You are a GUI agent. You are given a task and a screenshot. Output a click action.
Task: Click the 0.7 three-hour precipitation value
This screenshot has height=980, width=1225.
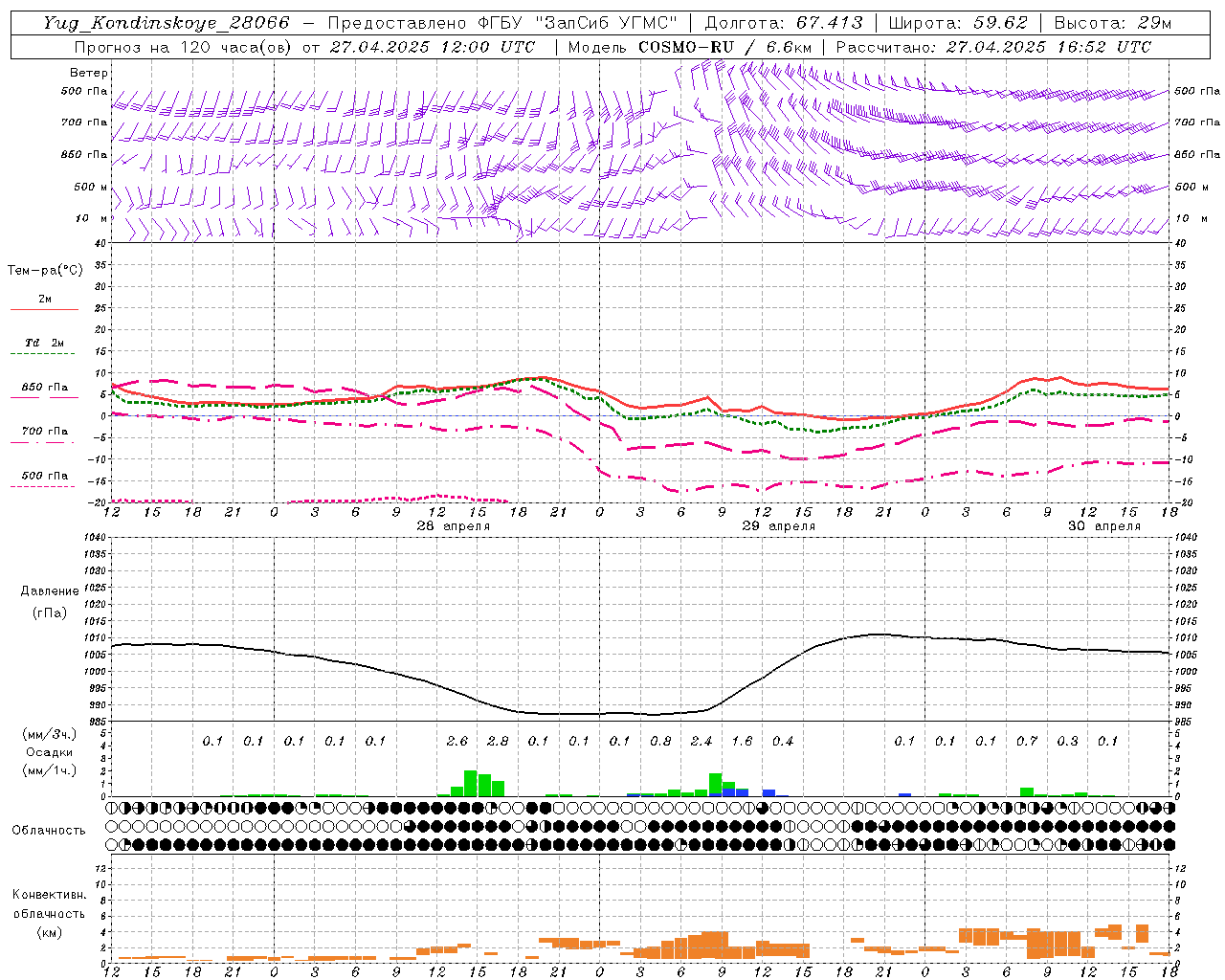click(1027, 741)
